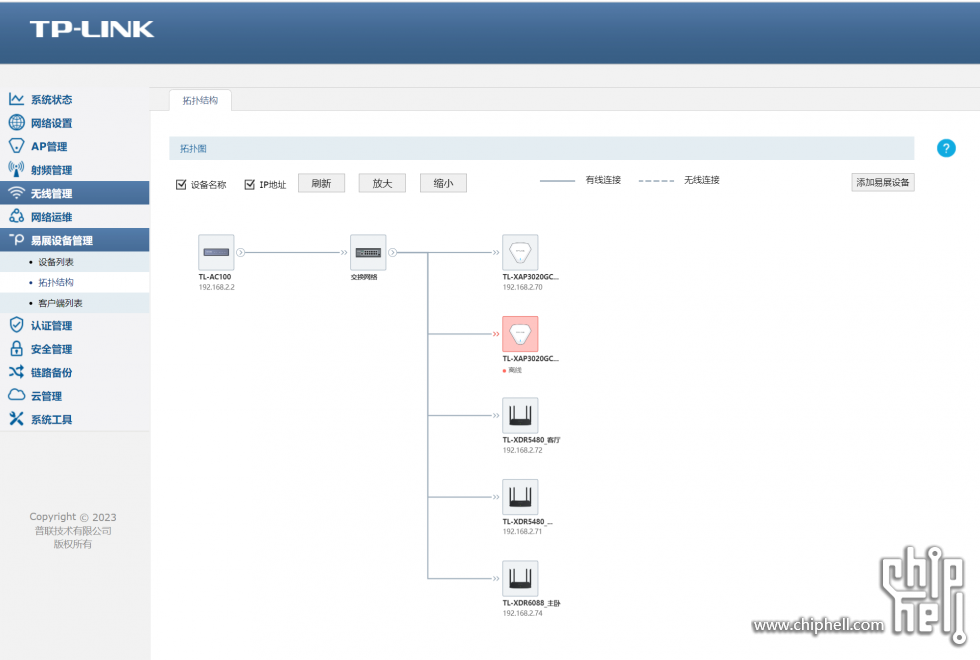Click the 刷新 button
This screenshot has height=660, width=980.
tap(321, 183)
